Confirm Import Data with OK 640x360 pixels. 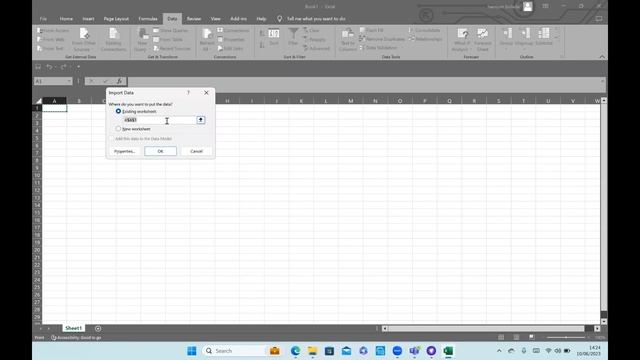pyautogui.click(x=160, y=151)
